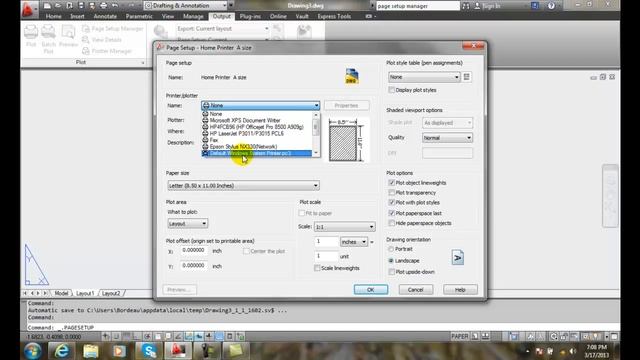Select Portrait drawing orientation

tap(391, 249)
